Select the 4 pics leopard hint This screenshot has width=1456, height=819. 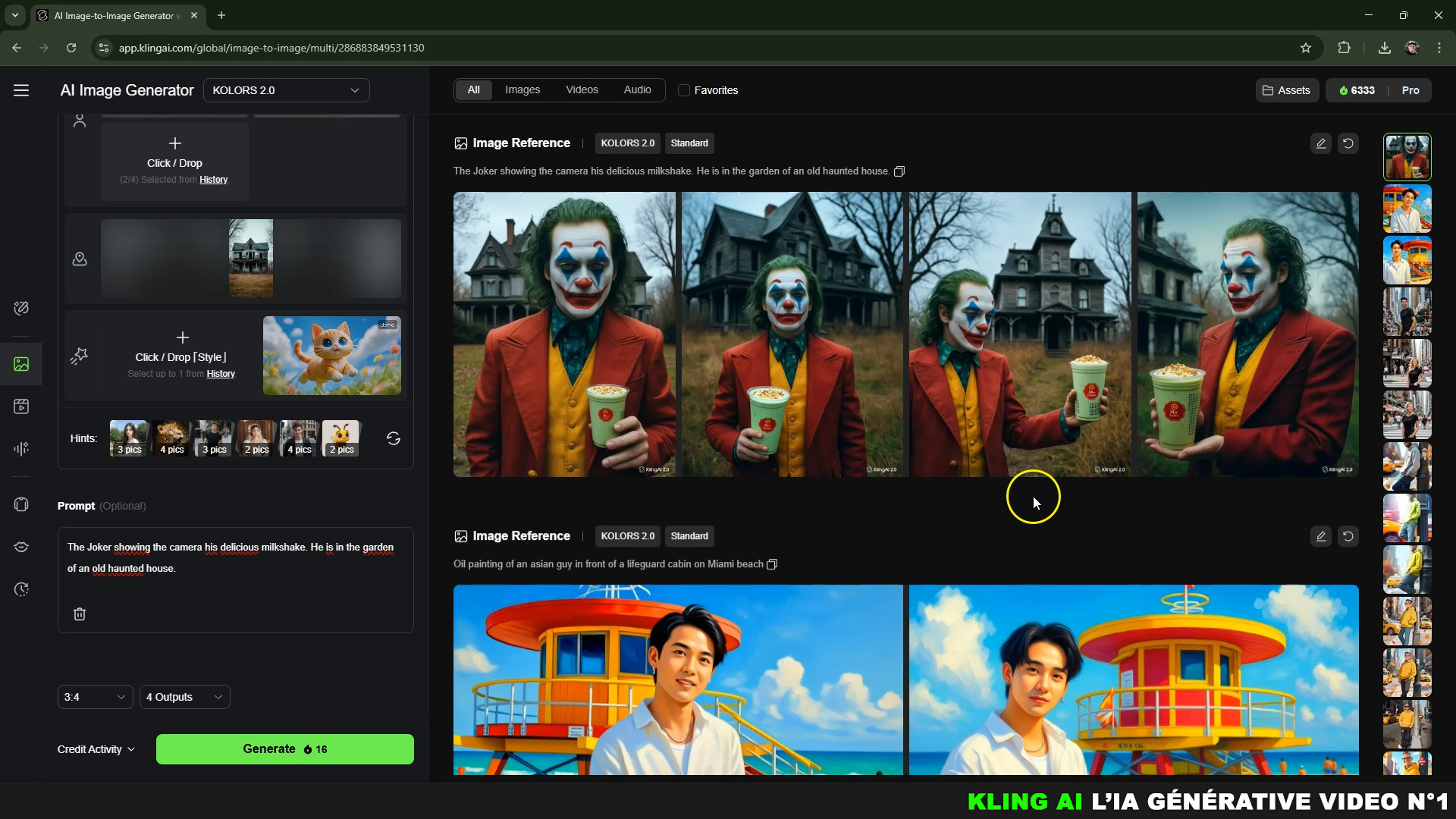pos(171,438)
